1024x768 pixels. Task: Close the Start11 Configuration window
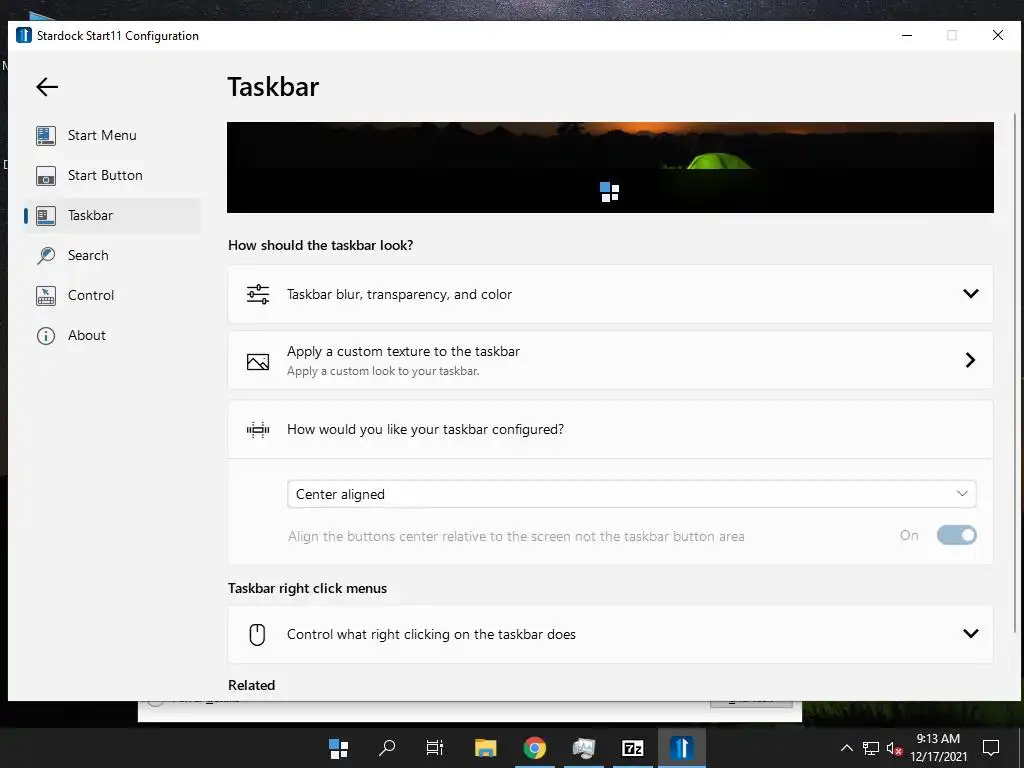(x=998, y=35)
